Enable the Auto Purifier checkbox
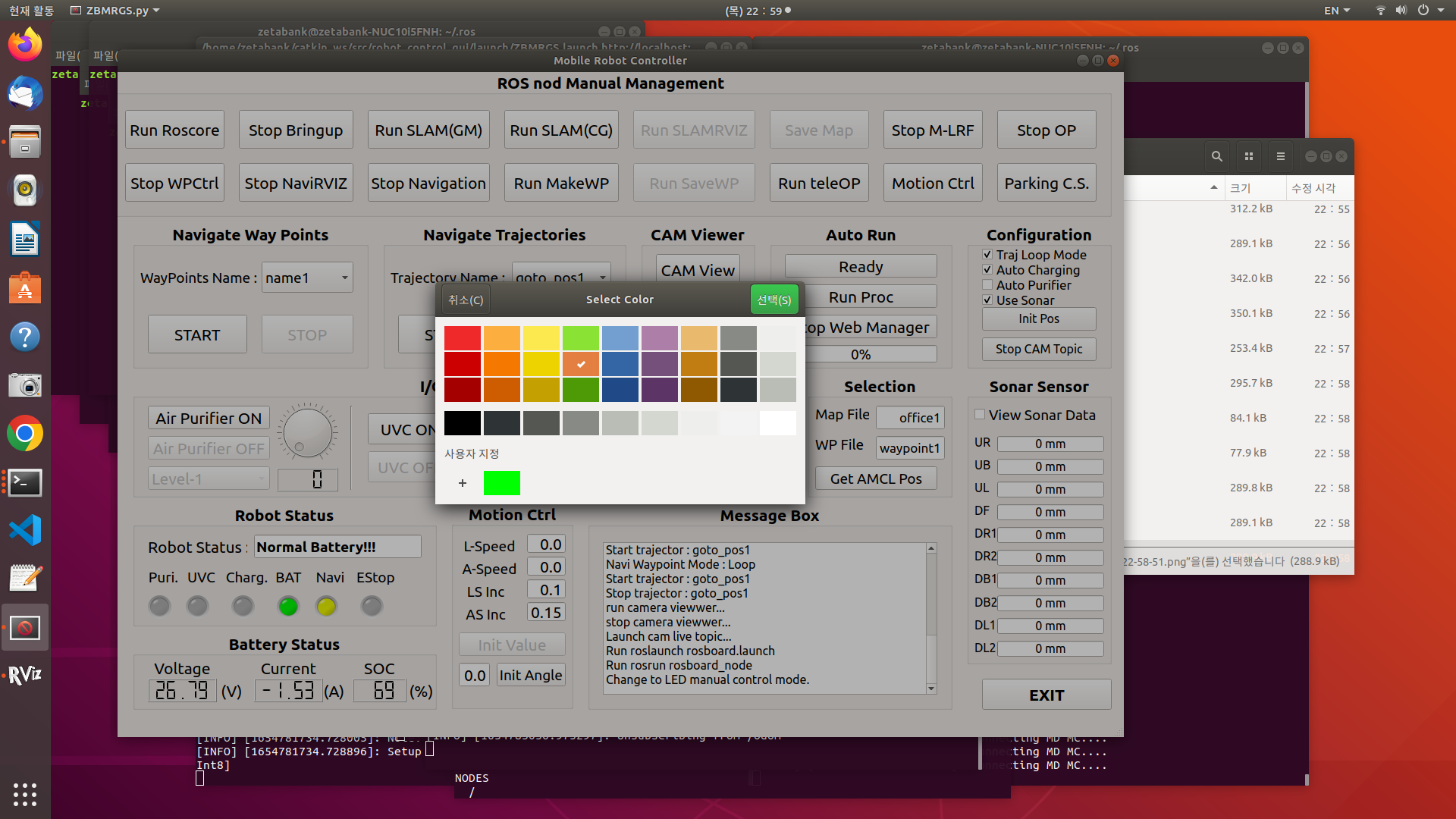 987,285
